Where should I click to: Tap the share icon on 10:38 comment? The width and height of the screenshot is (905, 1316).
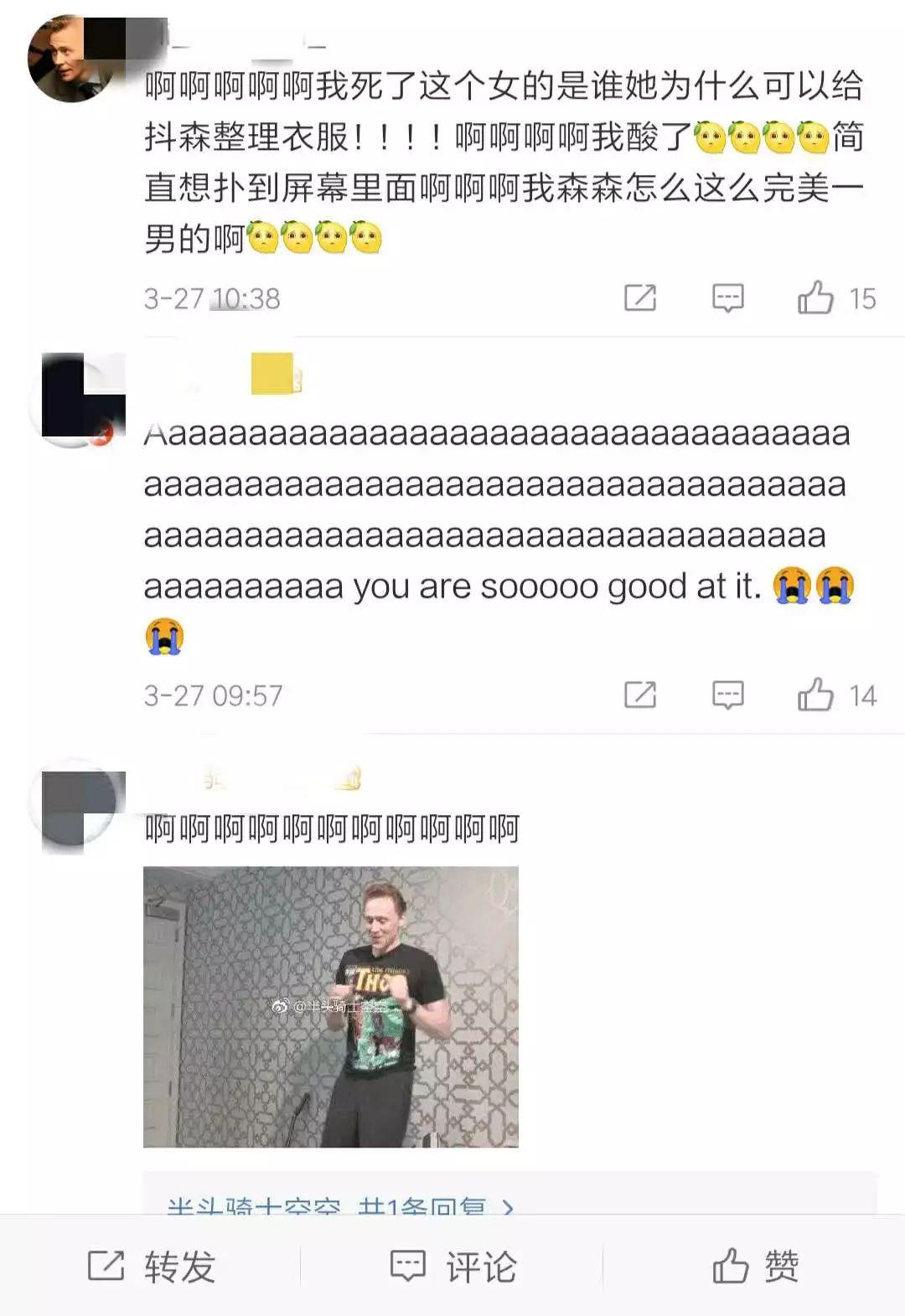click(x=640, y=297)
